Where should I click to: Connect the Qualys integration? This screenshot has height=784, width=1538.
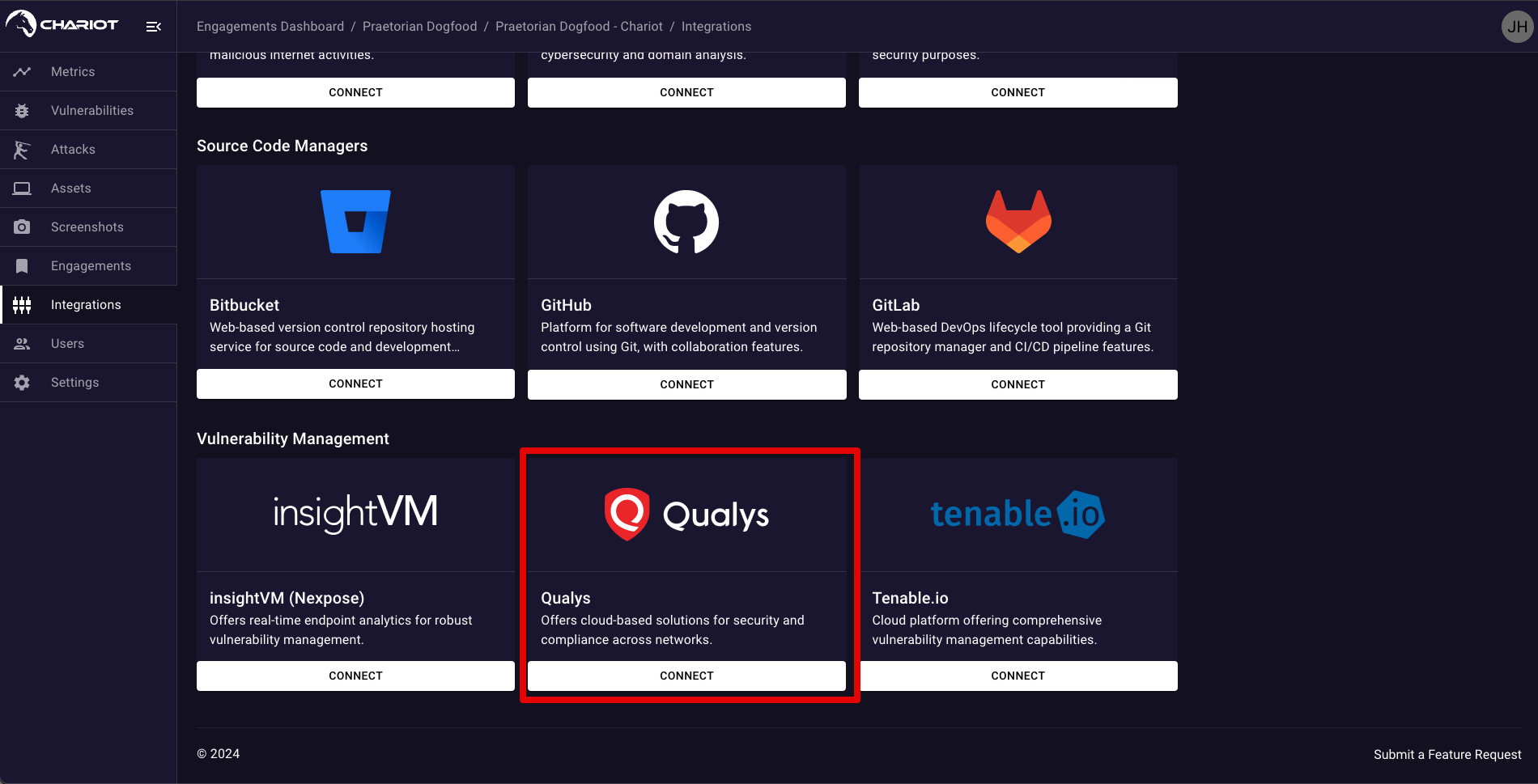coord(686,676)
